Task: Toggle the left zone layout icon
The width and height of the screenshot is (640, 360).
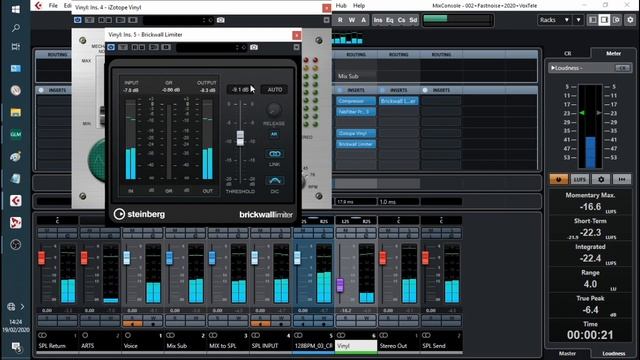Action: (593, 20)
